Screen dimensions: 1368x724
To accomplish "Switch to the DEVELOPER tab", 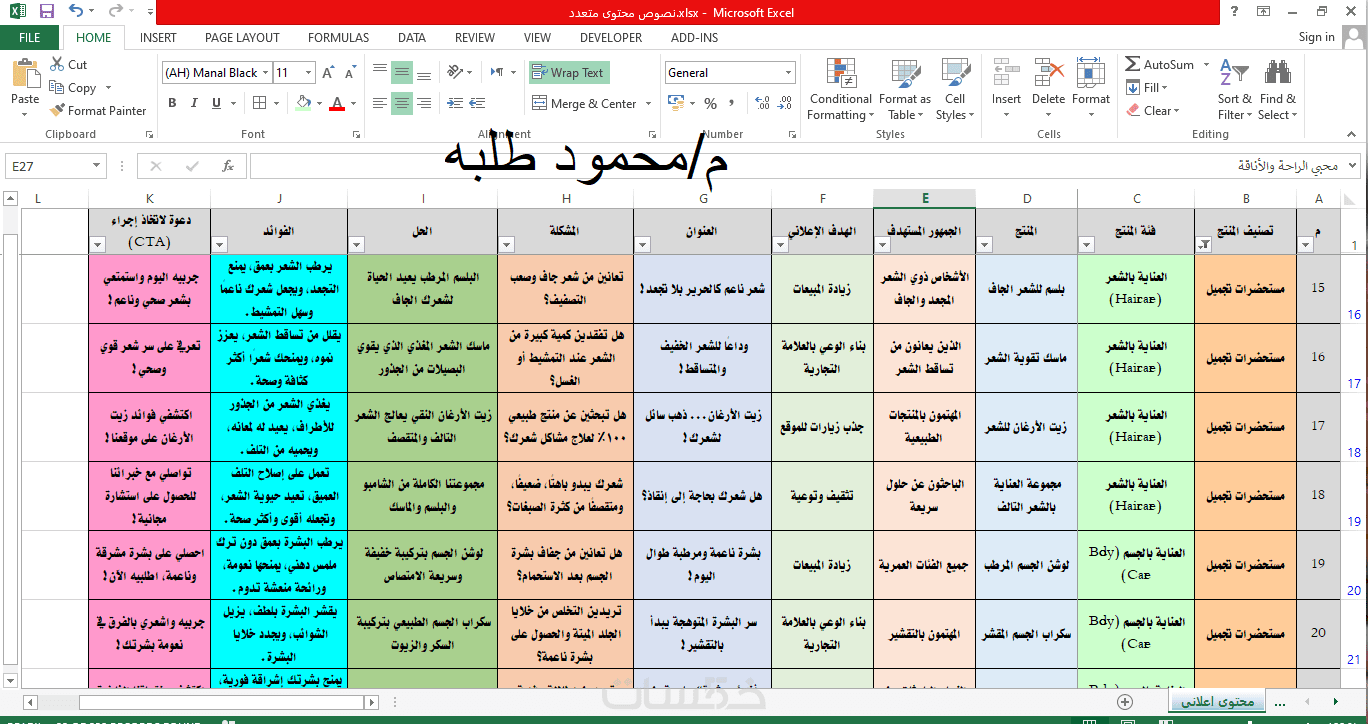I will click(x=611, y=37).
